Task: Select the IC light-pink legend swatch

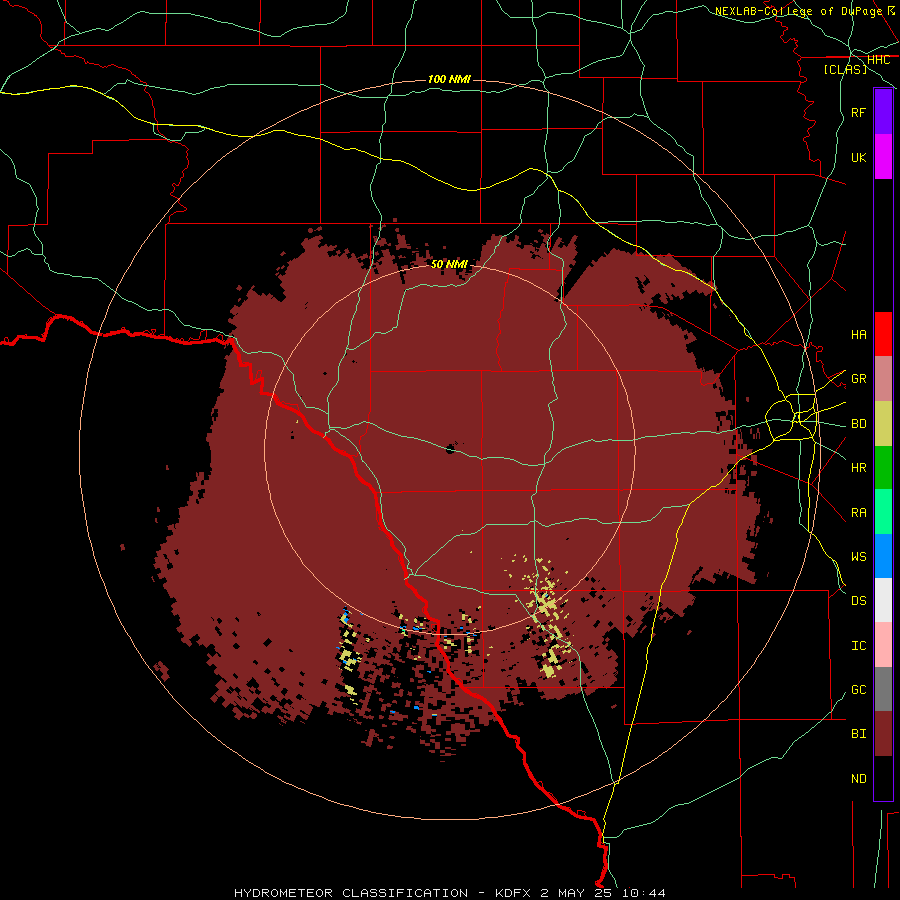Action: [x=883, y=645]
